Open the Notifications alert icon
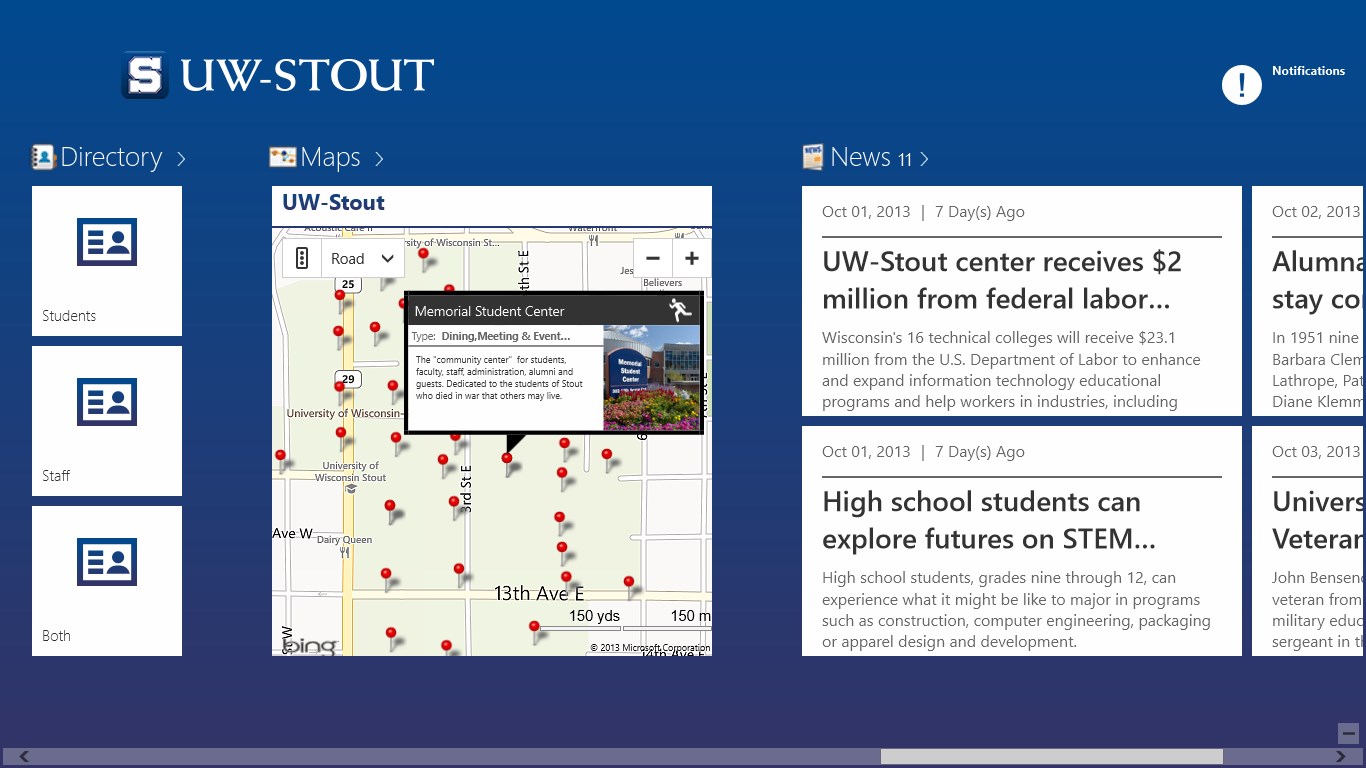The height and width of the screenshot is (768, 1366). (1241, 84)
